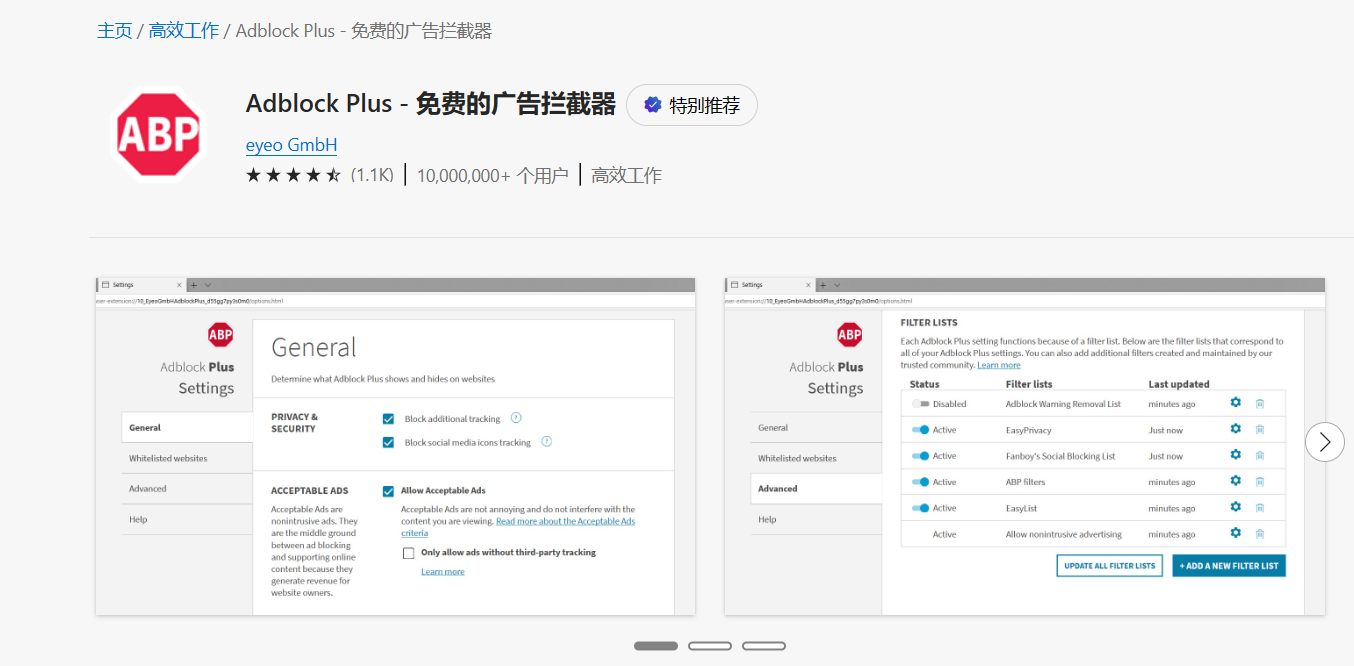The image size is (1354, 666).
Task: Delete EasyList via trash icon
Action: 1260,508
